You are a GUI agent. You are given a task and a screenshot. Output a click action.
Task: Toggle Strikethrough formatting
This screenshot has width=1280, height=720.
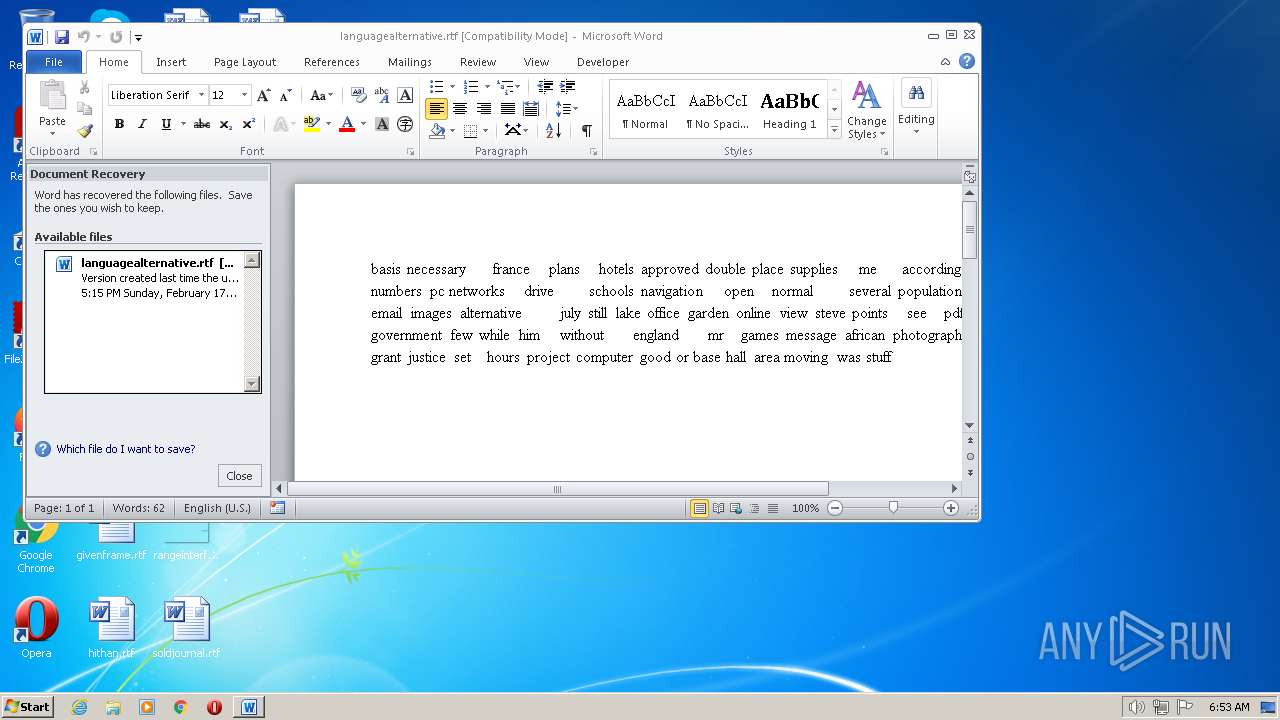[x=202, y=124]
